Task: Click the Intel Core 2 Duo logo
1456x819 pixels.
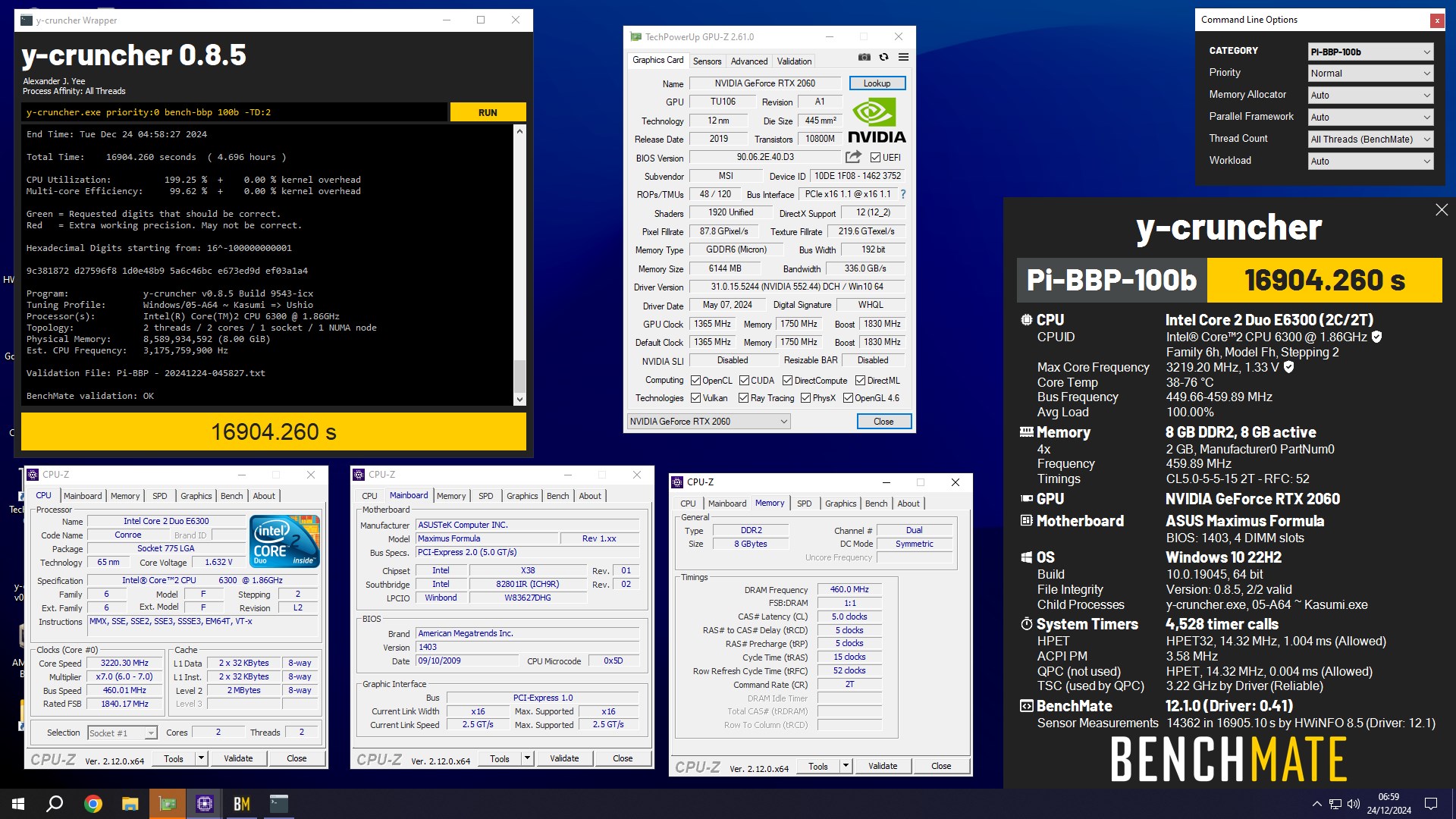Action: coord(285,541)
